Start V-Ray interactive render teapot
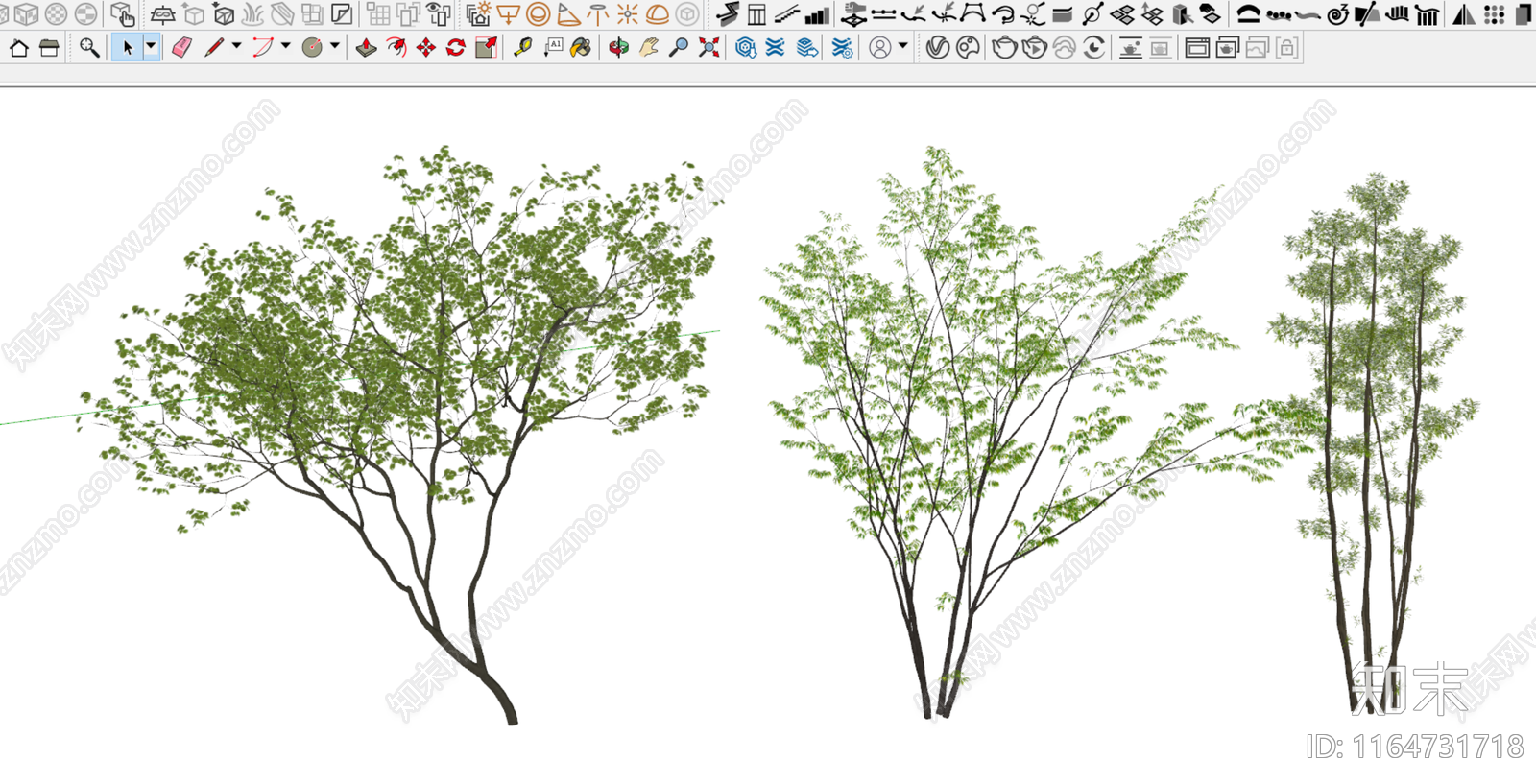The image size is (1536, 784). click(x=1034, y=47)
